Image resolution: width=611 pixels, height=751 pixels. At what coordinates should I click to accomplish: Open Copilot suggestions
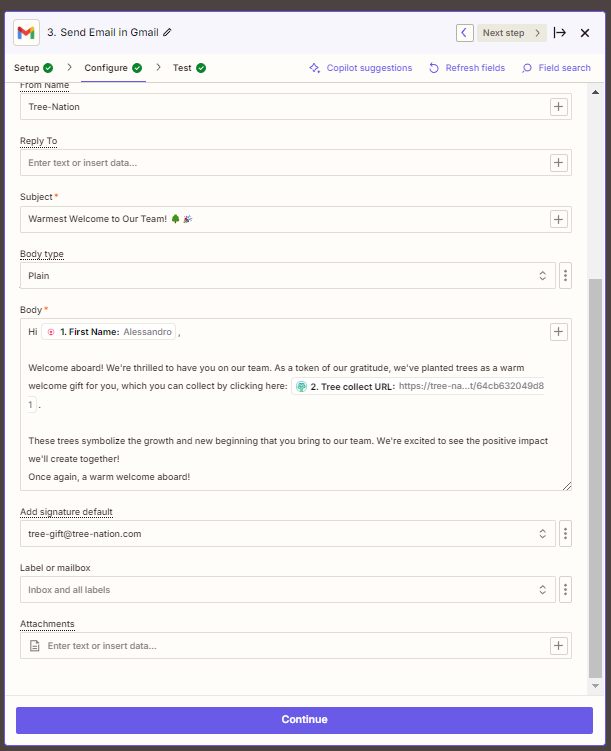coord(361,68)
